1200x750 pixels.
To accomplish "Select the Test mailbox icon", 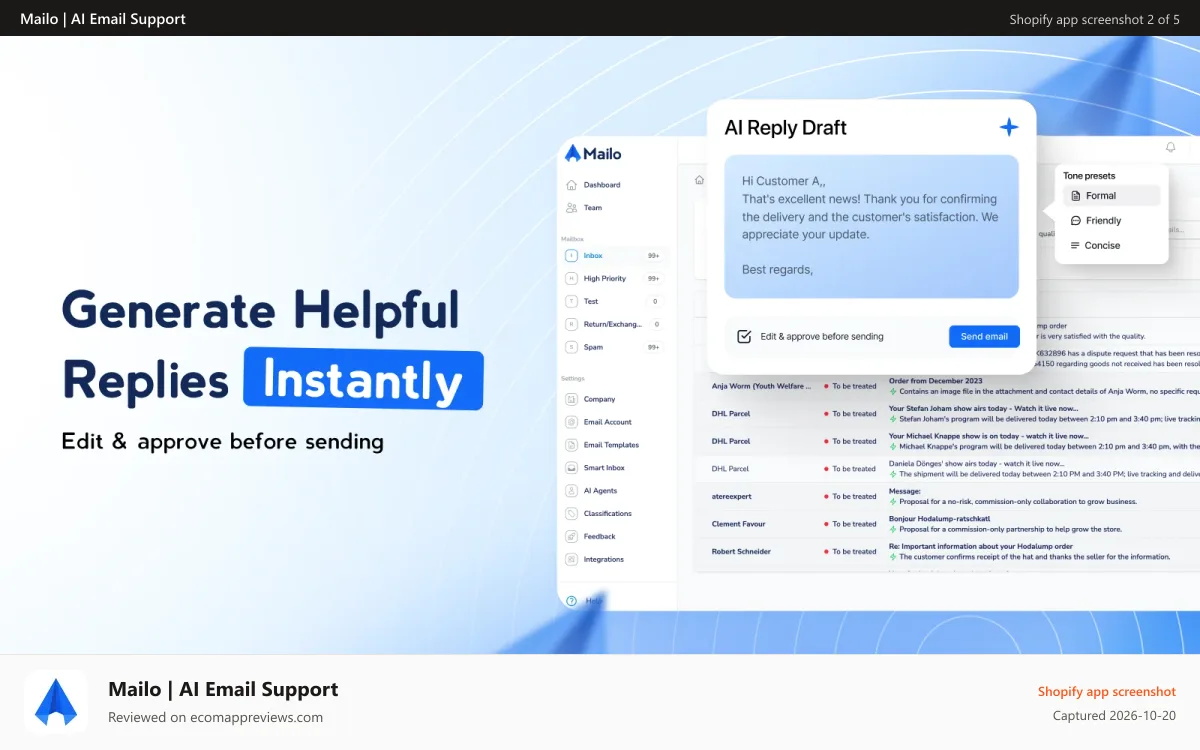I will click(571, 301).
